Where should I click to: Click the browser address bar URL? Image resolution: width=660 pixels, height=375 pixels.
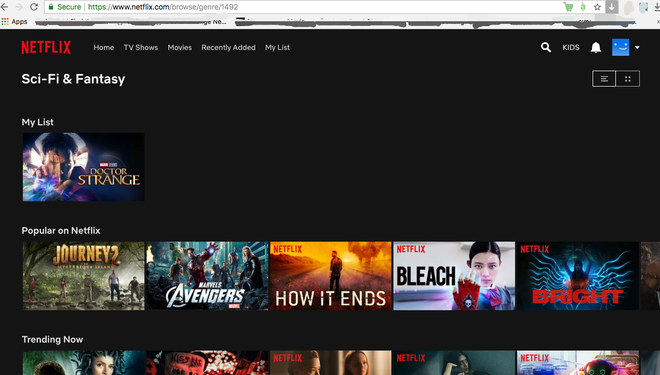(x=163, y=7)
